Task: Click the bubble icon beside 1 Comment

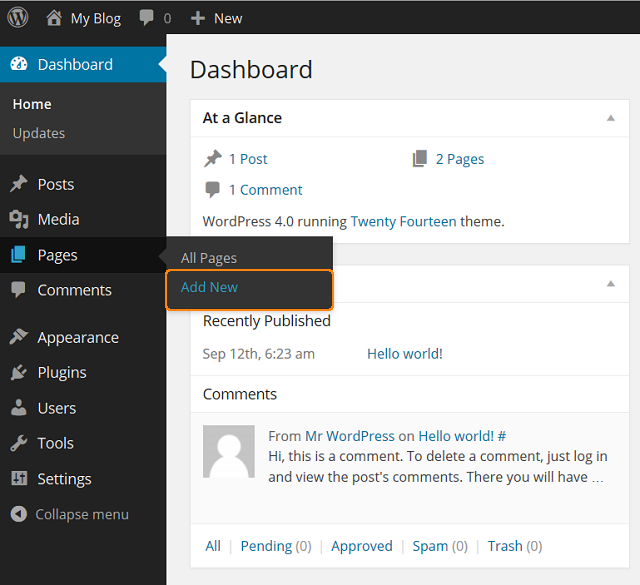Action: (212, 190)
